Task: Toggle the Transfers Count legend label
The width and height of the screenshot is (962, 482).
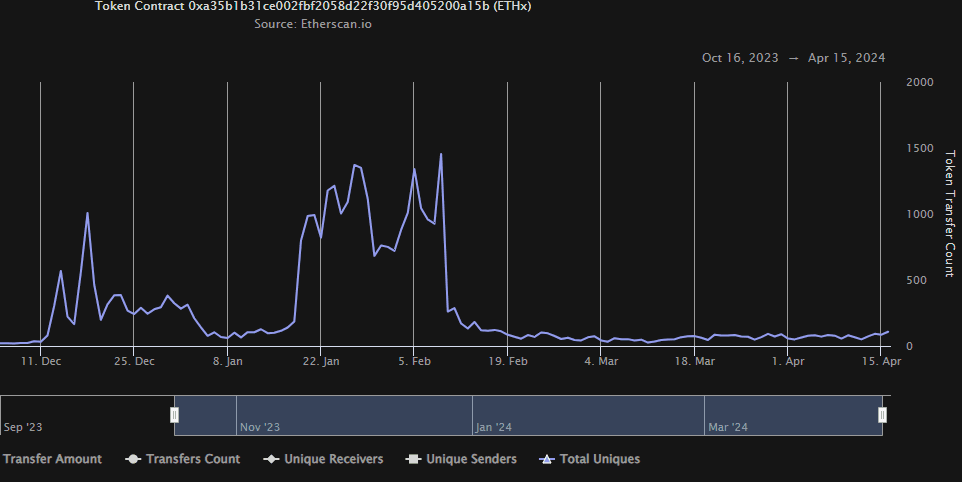Action: point(193,459)
